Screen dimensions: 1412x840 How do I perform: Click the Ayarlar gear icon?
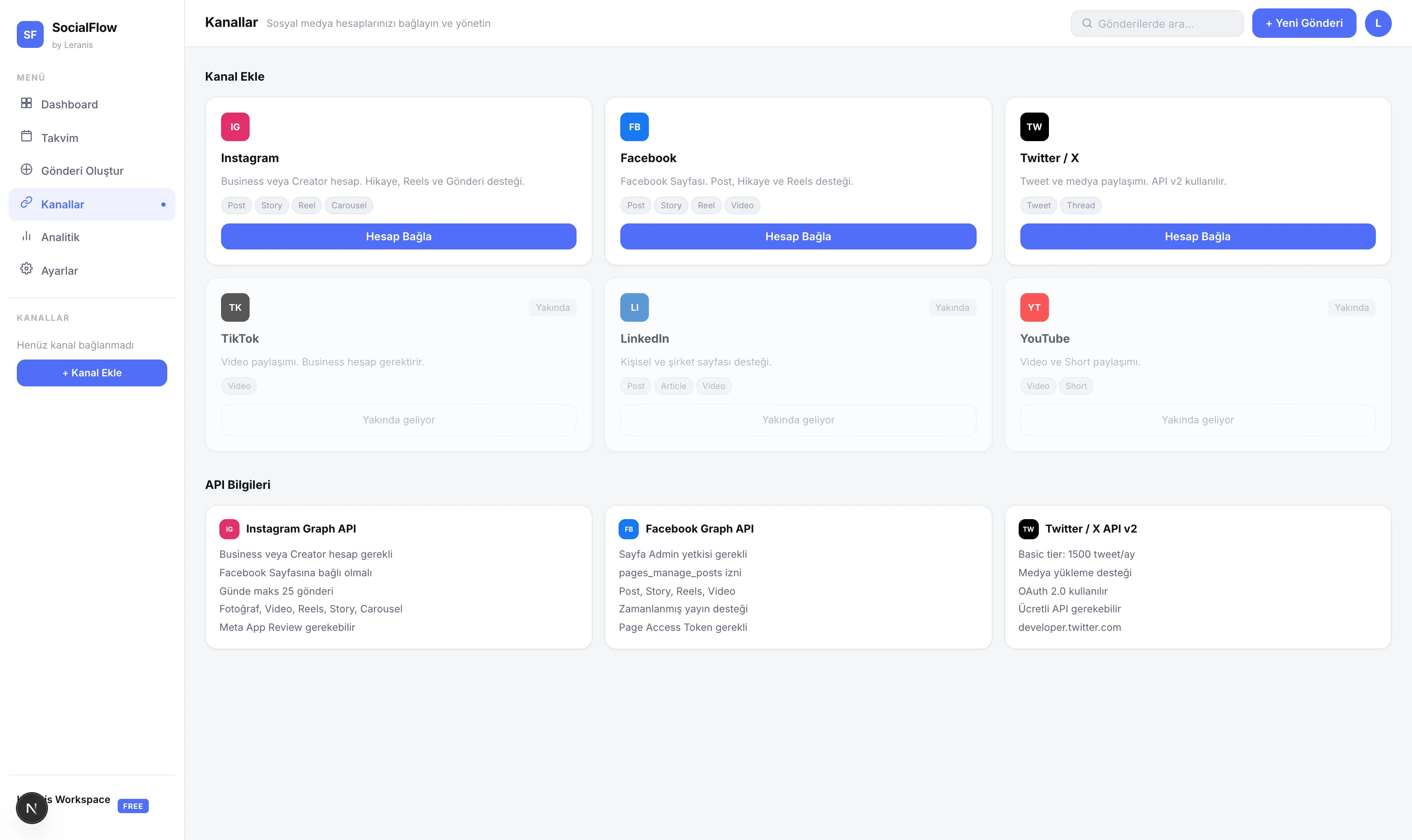tap(26, 269)
